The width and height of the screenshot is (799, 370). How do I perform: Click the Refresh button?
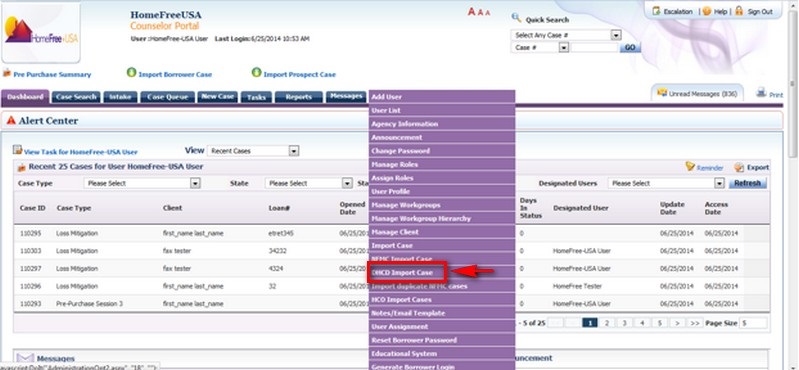point(748,183)
